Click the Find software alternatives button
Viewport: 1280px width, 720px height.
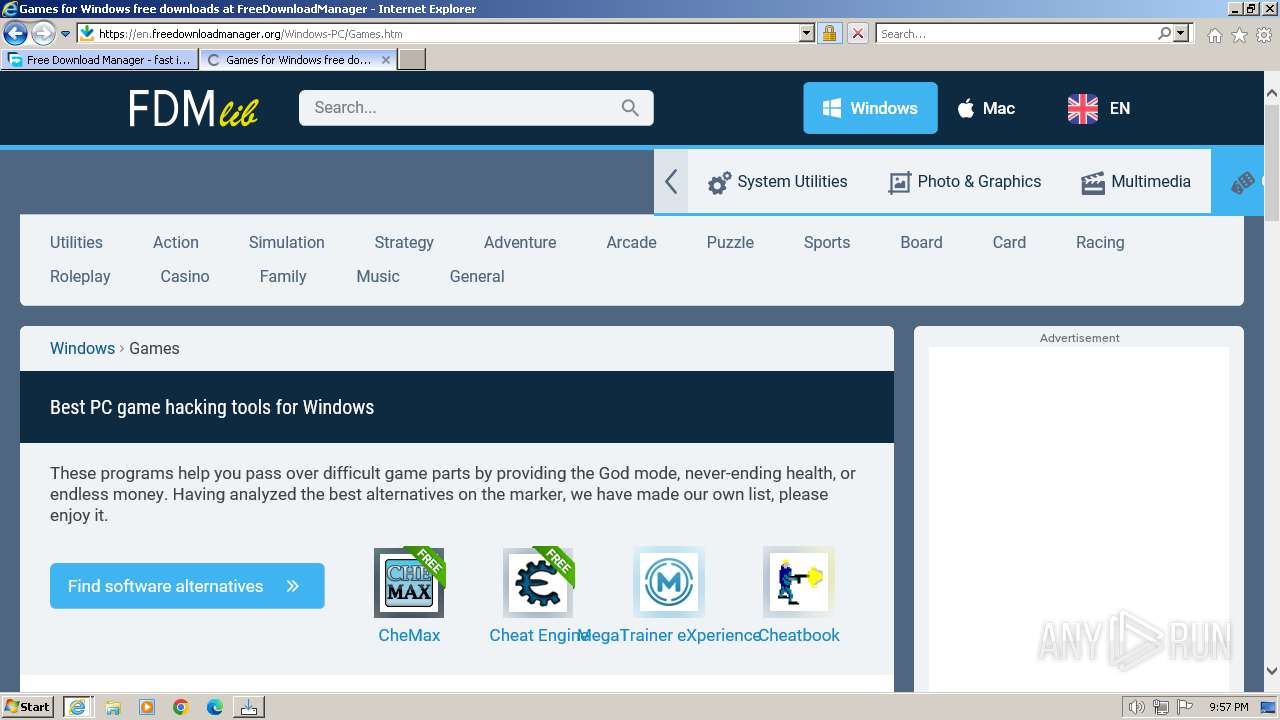click(x=187, y=586)
